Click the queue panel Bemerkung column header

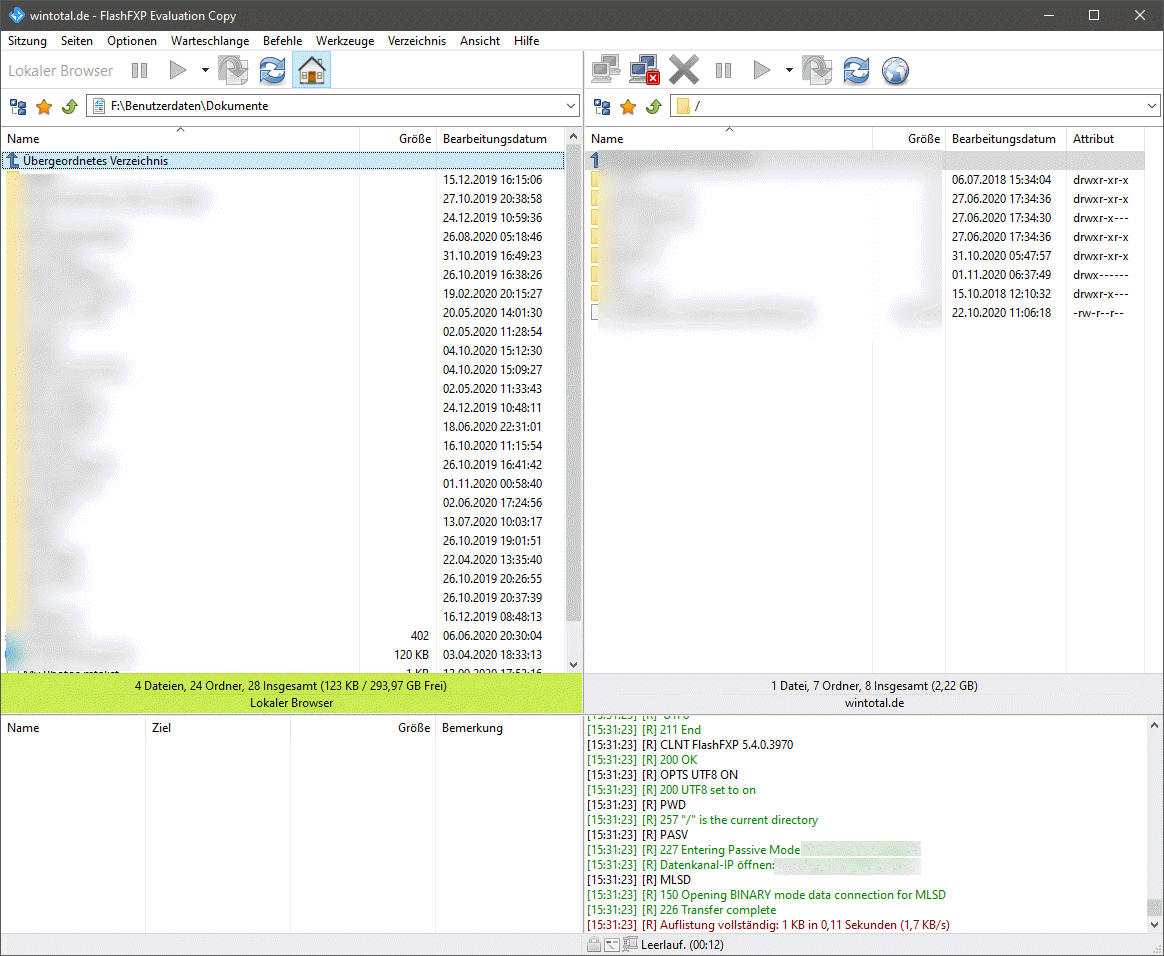pyautogui.click(x=508, y=728)
